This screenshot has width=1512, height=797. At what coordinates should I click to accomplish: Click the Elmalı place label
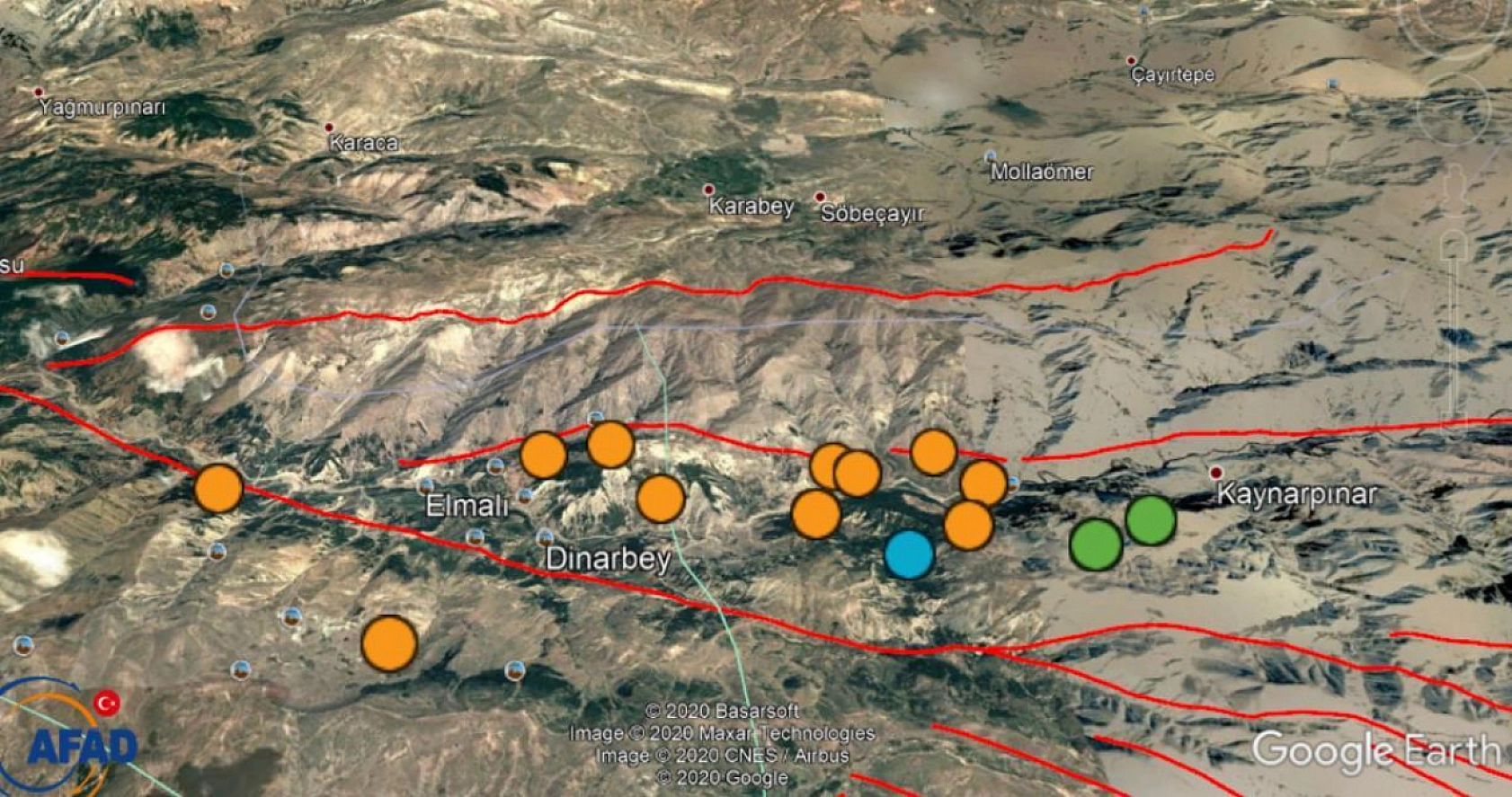pos(467,506)
